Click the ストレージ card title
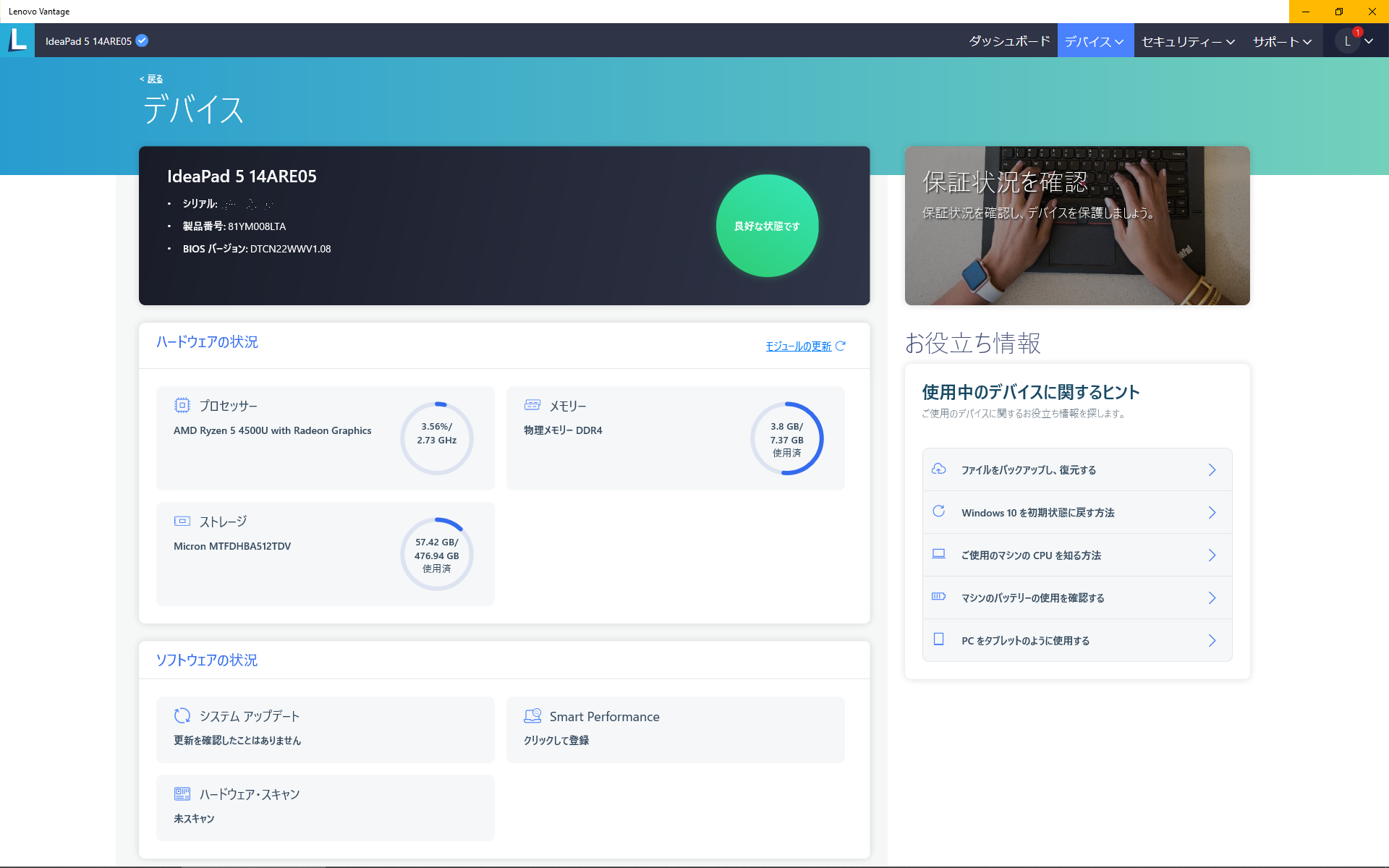This screenshot has height=868, width=1389. [223, 522]
